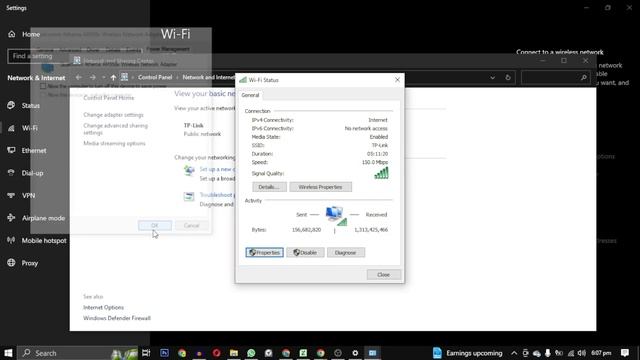Select the General tab in Wi-Fi Status

pos(250,95)
